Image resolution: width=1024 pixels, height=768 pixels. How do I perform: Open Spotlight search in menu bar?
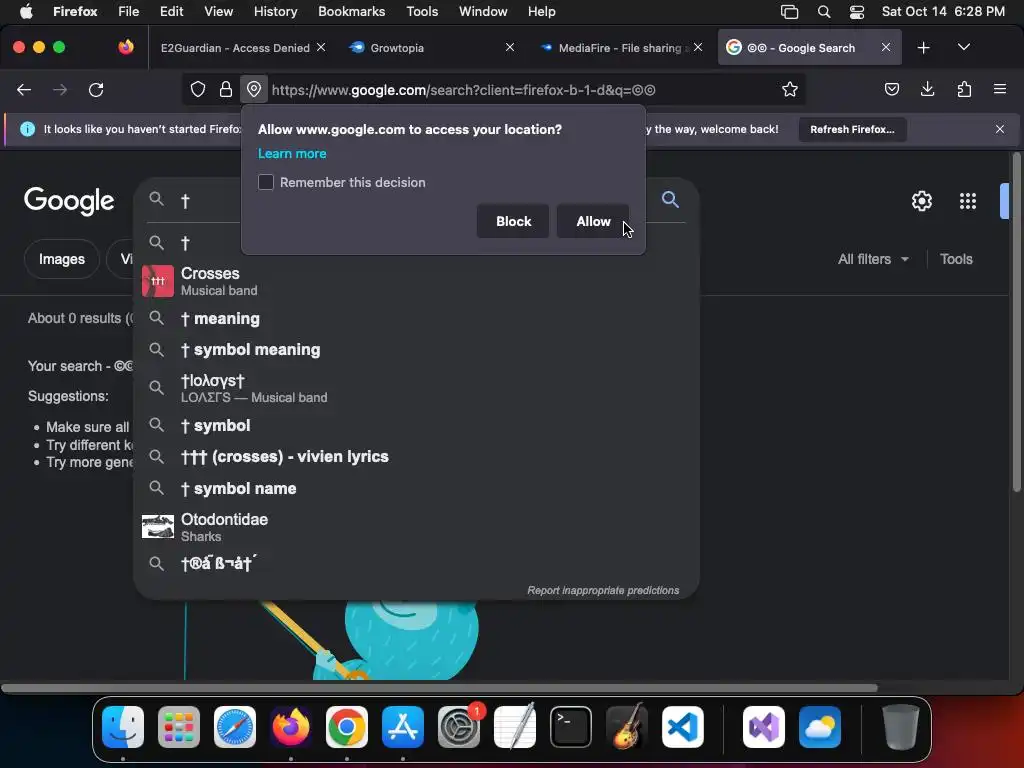pyautogui.click(x=824, y=12)
